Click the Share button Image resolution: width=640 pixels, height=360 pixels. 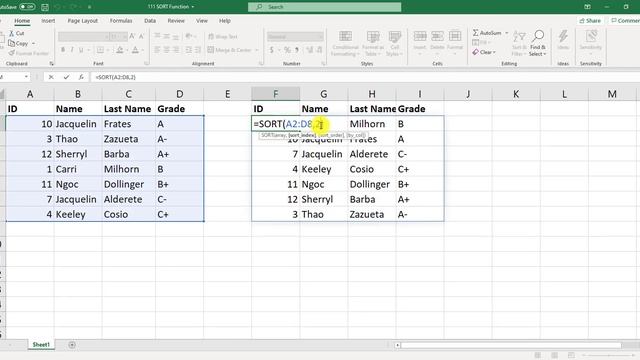point(590,21)
